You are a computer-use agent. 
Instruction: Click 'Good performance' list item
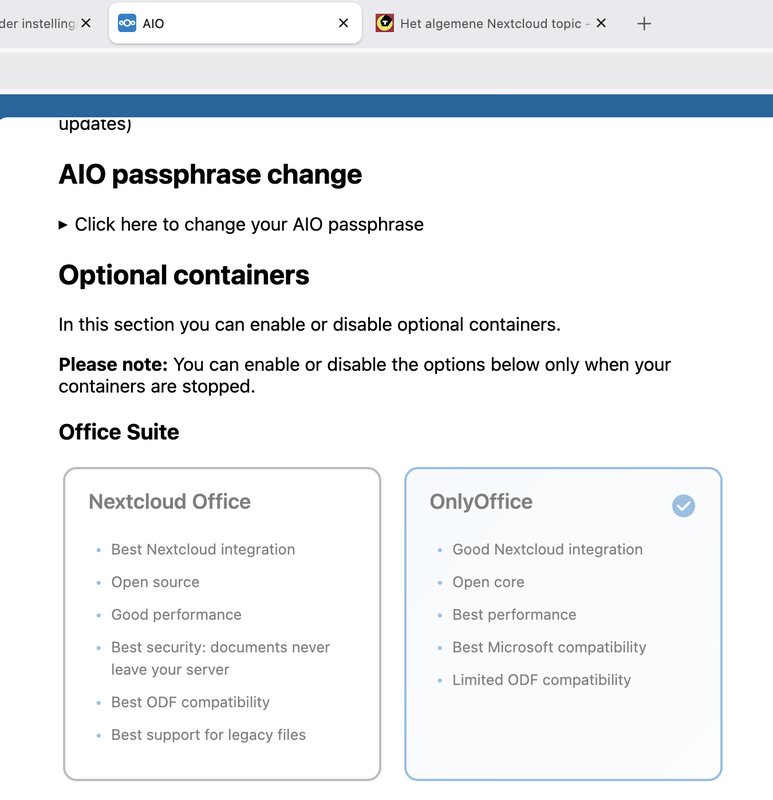coord(176,615)
